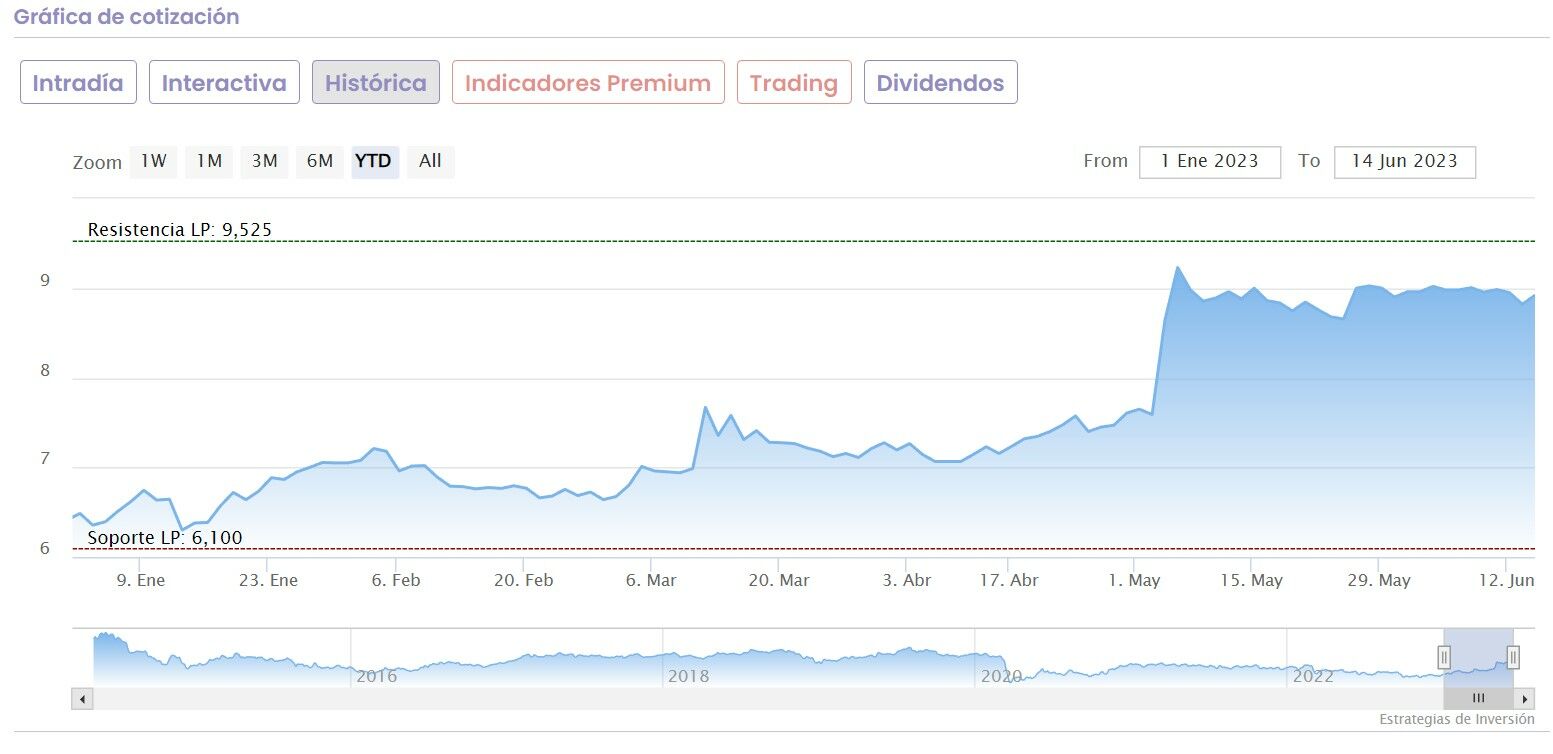Screen dimensions: 1553x754
Task: Set zoom range to 1M
Action: pos(209,162)
